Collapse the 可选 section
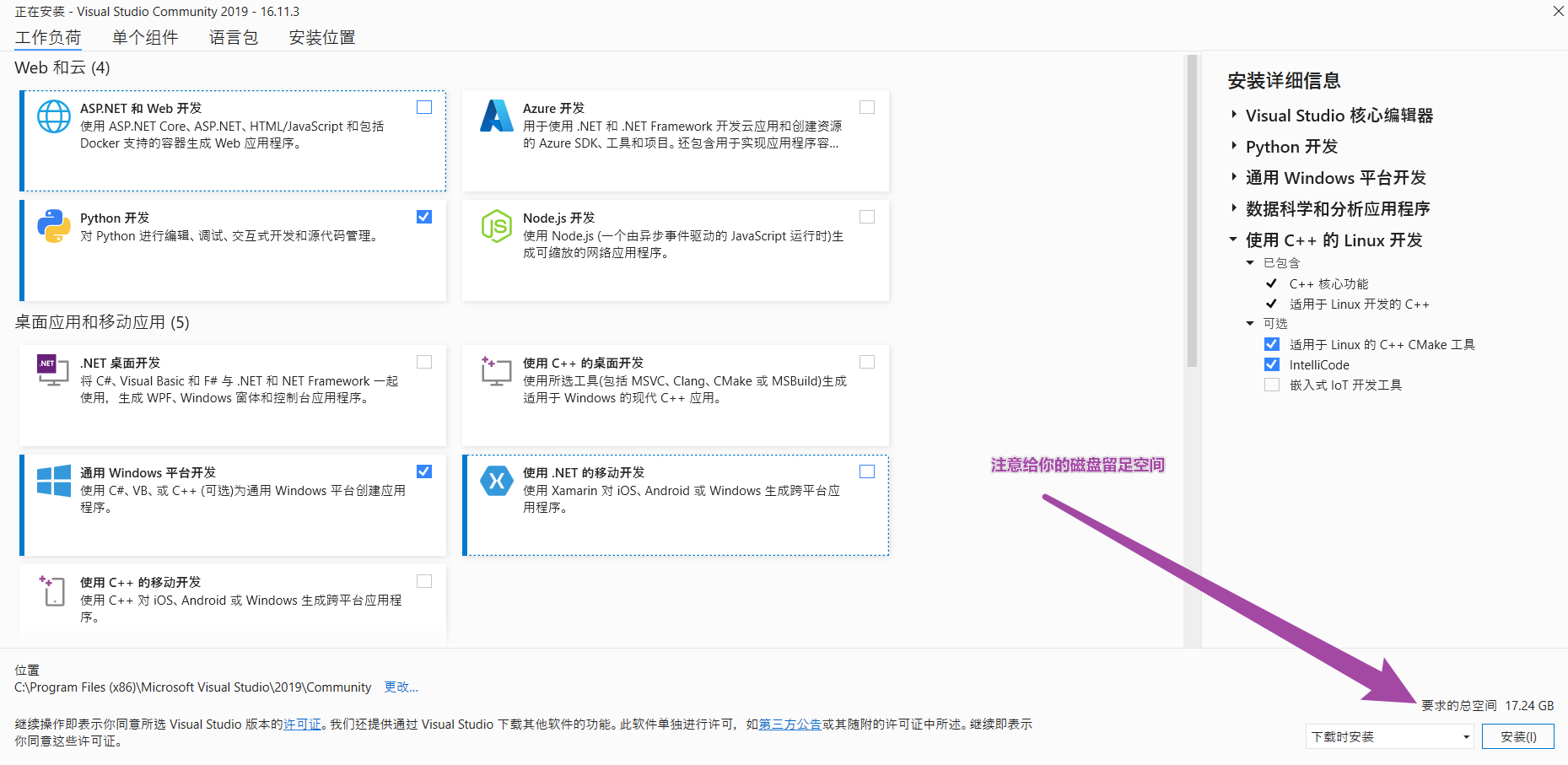 point(1250,324)
